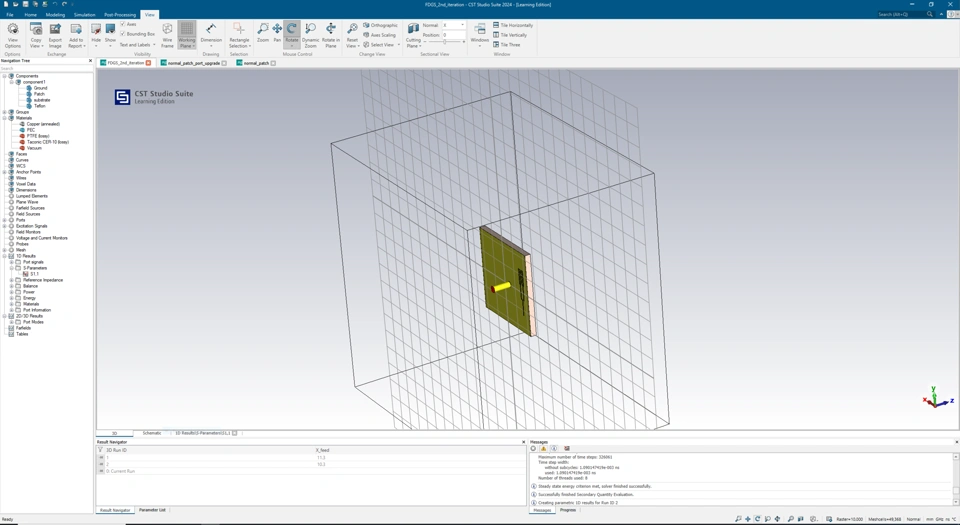This screenshot has width=960, height=525.
Task: Collapse the Materials tree node
Action: tap(4, 118)
